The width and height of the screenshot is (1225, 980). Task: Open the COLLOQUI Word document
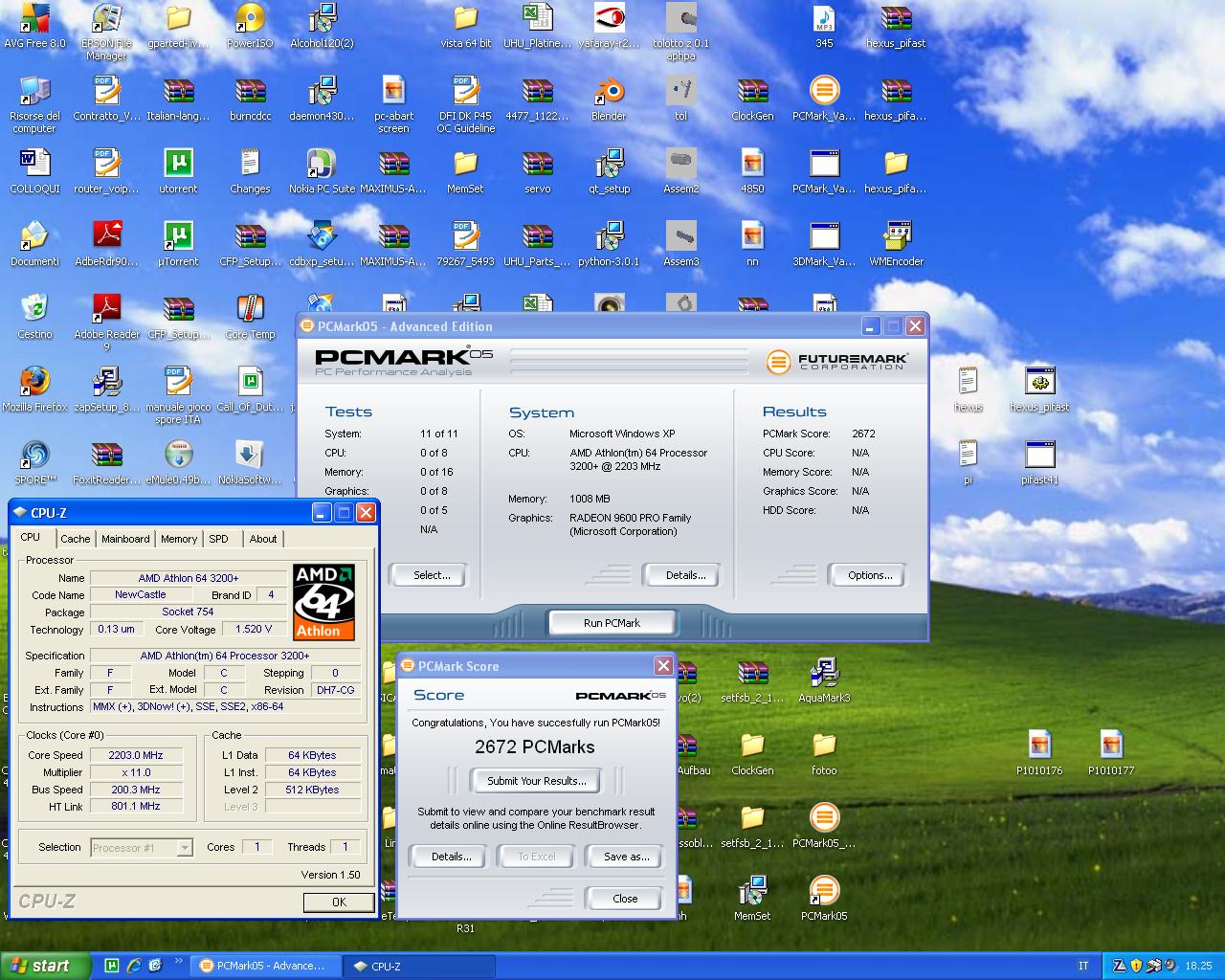click(34, 171)
